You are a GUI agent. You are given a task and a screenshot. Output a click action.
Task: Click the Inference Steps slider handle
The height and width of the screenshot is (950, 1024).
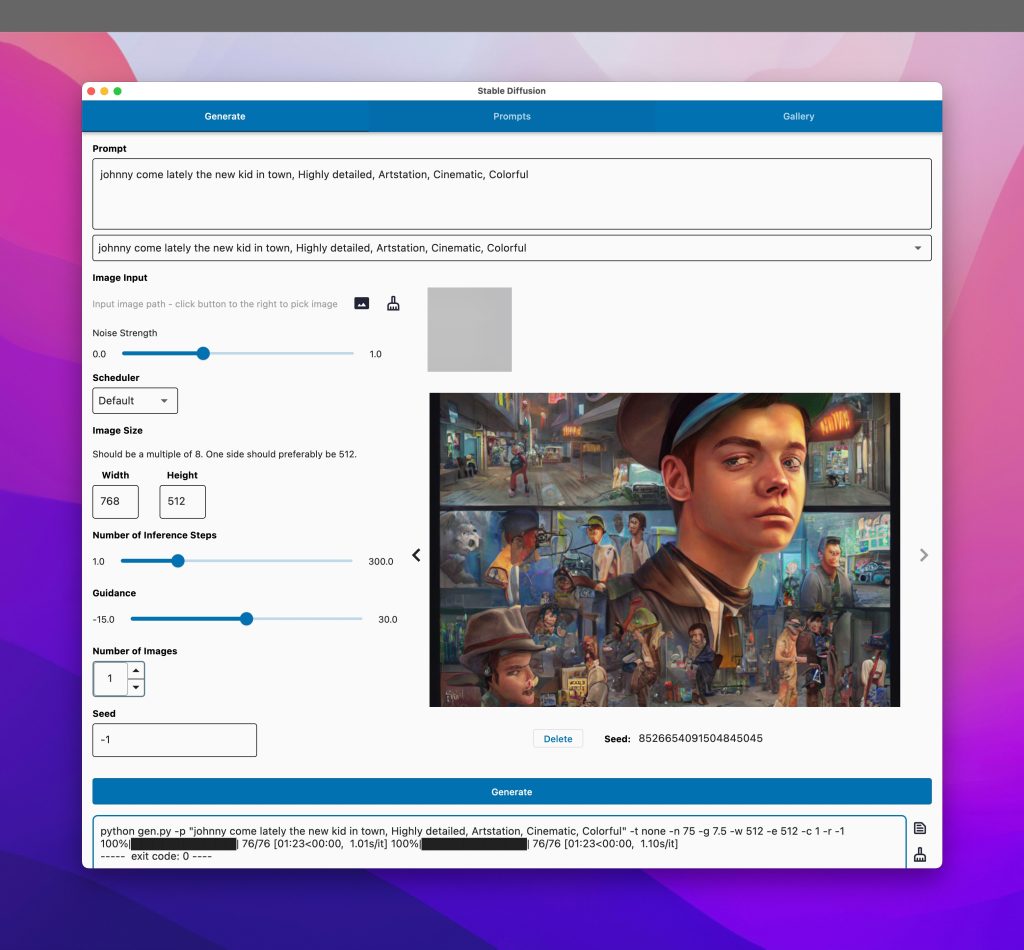[x=178, y=561]
